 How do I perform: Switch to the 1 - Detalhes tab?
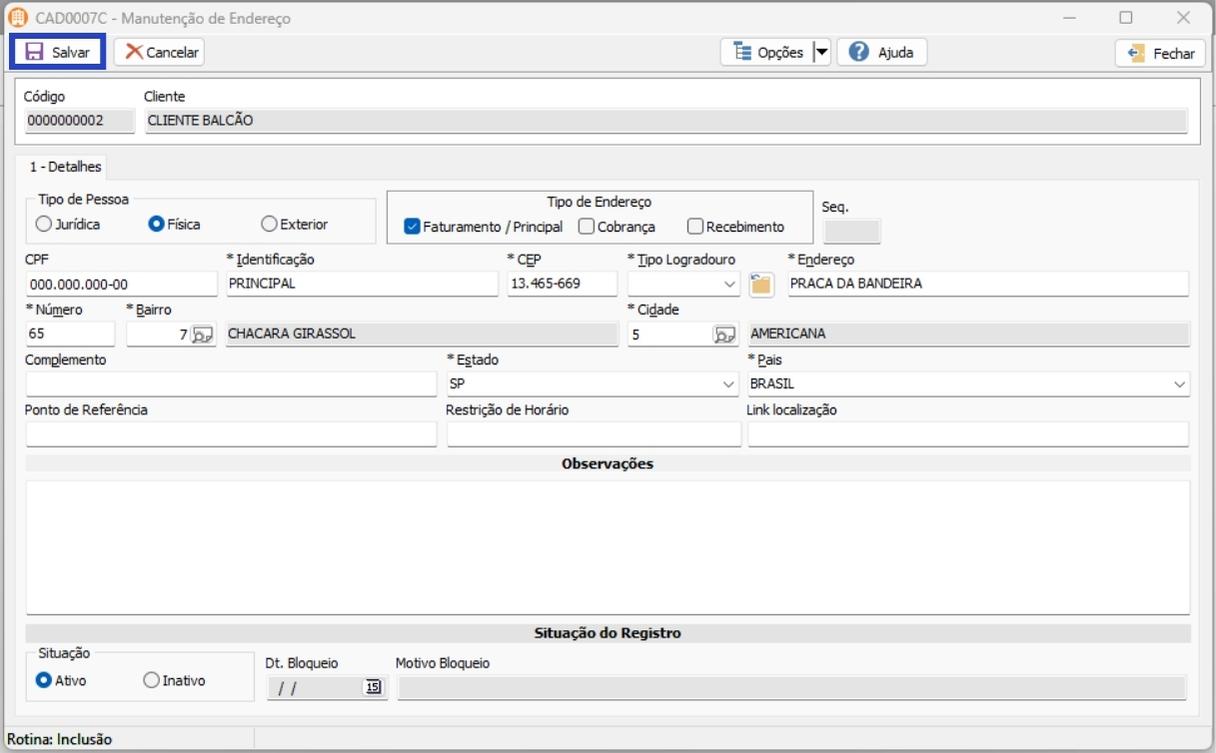click(65, 167)
